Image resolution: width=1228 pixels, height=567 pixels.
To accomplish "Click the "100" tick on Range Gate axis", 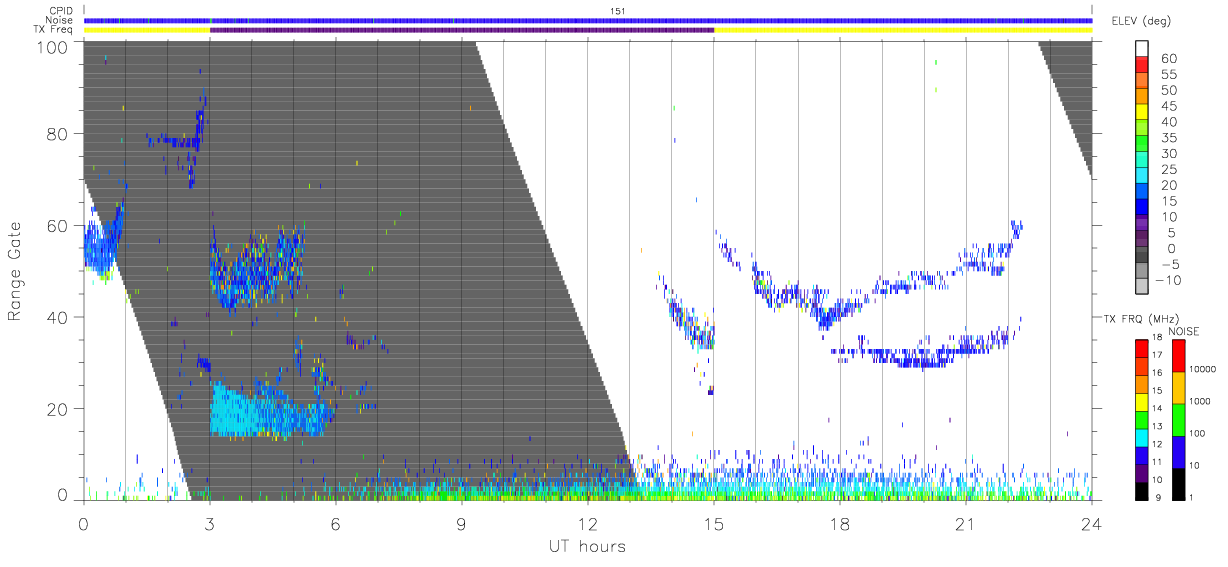I will [53, 46].
